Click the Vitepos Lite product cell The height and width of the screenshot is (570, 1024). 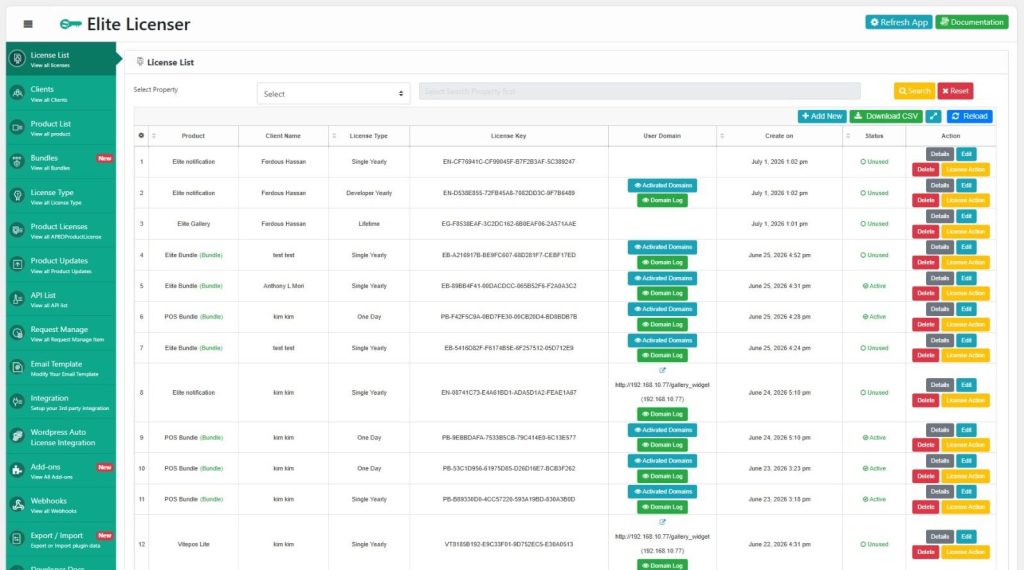(193, 545)
